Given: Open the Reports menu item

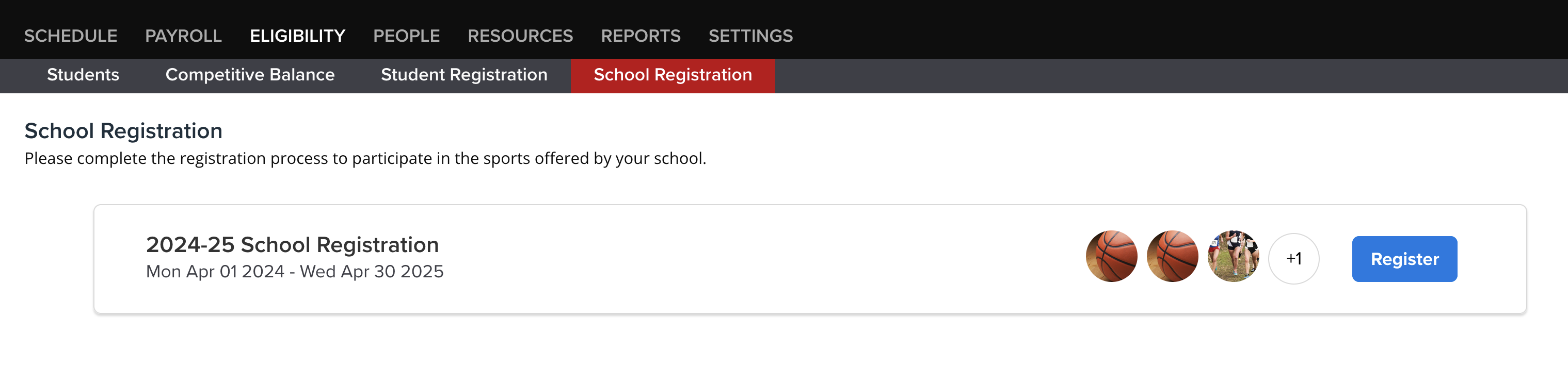Looking at the screenshot, I should (641, 36).
